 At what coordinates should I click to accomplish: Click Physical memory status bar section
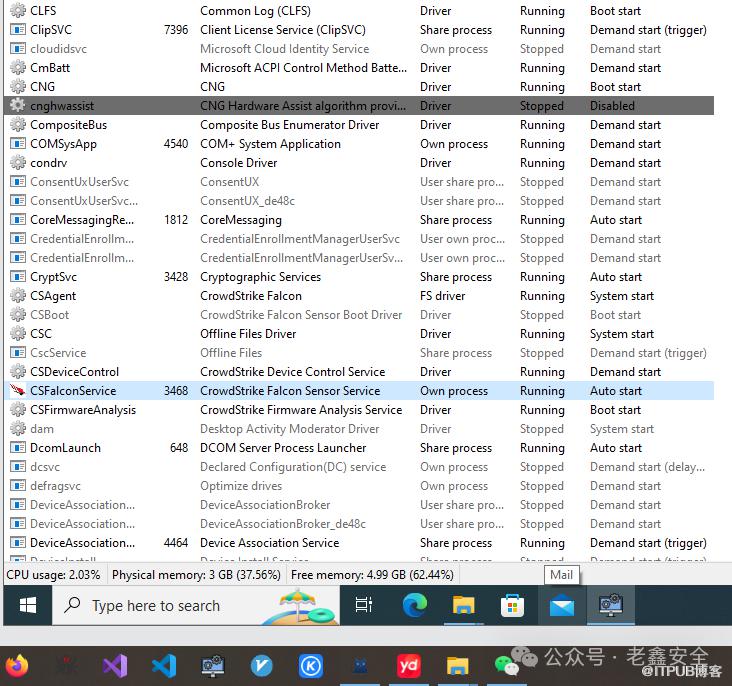196,575
